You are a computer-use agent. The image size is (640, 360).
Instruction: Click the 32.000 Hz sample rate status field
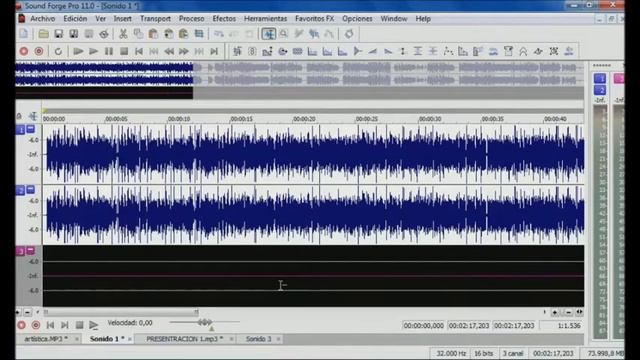pos(451,353)
